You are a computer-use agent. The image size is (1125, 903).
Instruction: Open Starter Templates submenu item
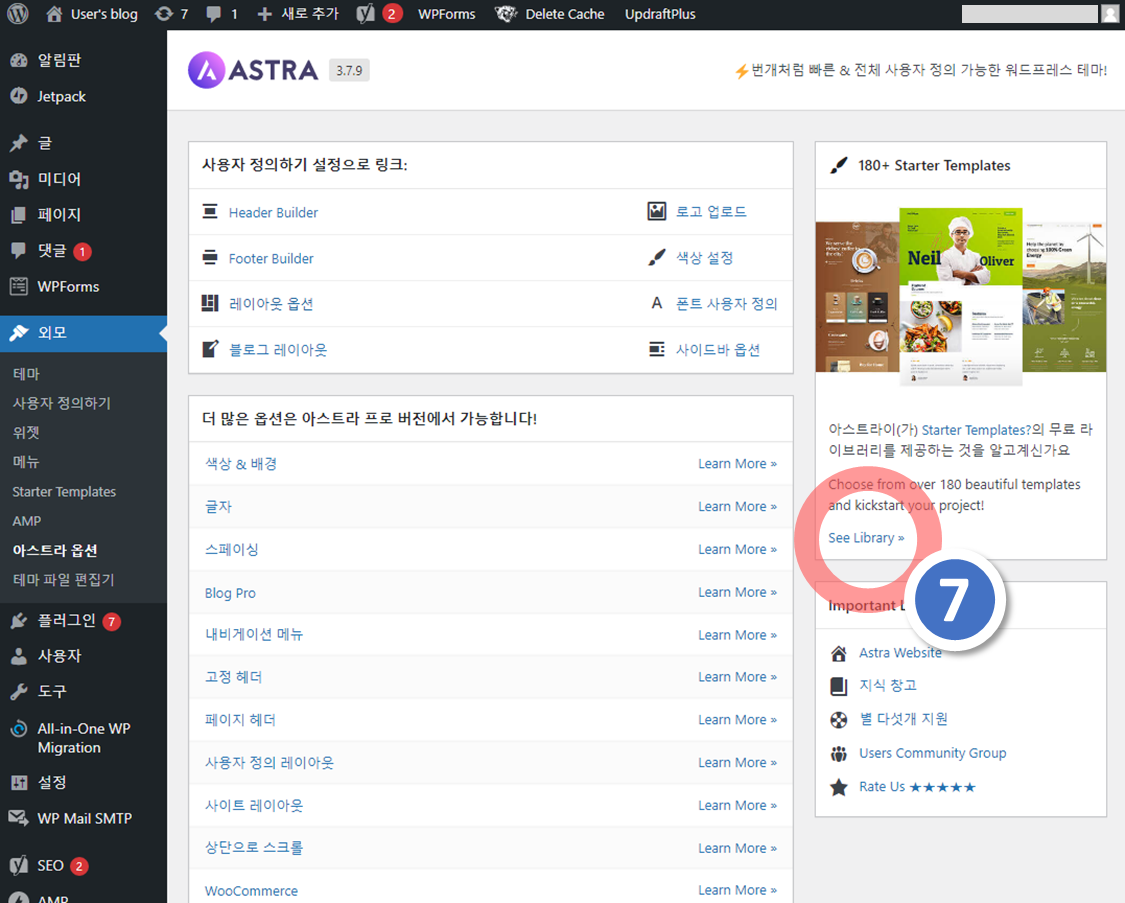[64, 491]
